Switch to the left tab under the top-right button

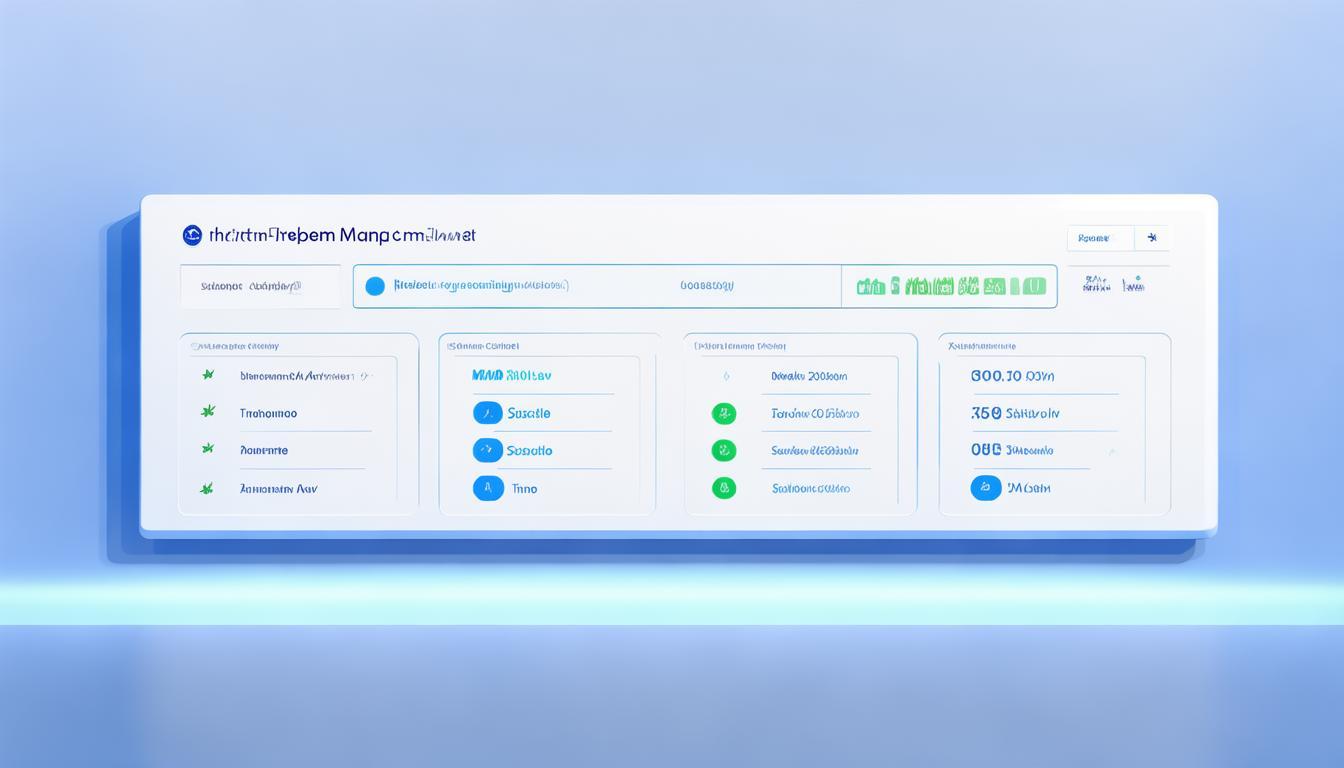point(1096,285)
